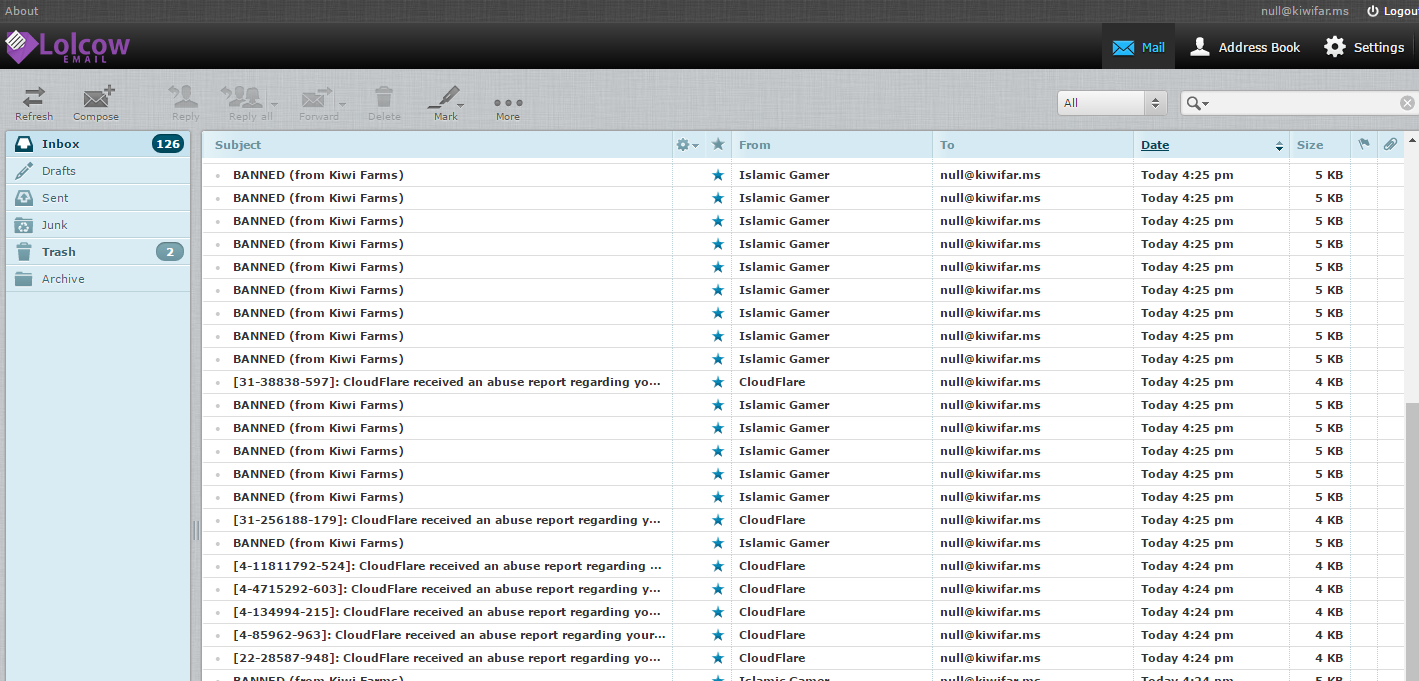This screenshot has width=1419, height=681.
Task: Open the Address Book
Action: [x=1245, y=47]
